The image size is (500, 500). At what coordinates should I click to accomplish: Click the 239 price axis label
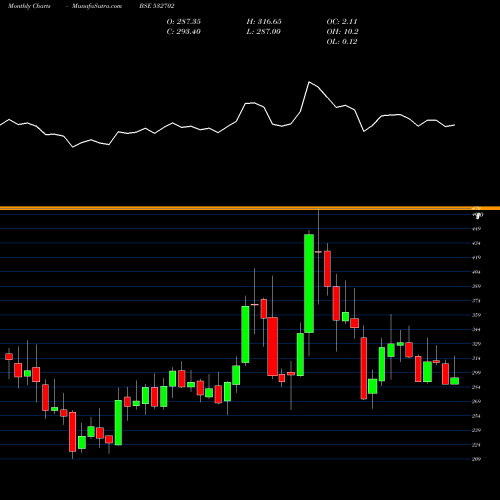[477, 431]
